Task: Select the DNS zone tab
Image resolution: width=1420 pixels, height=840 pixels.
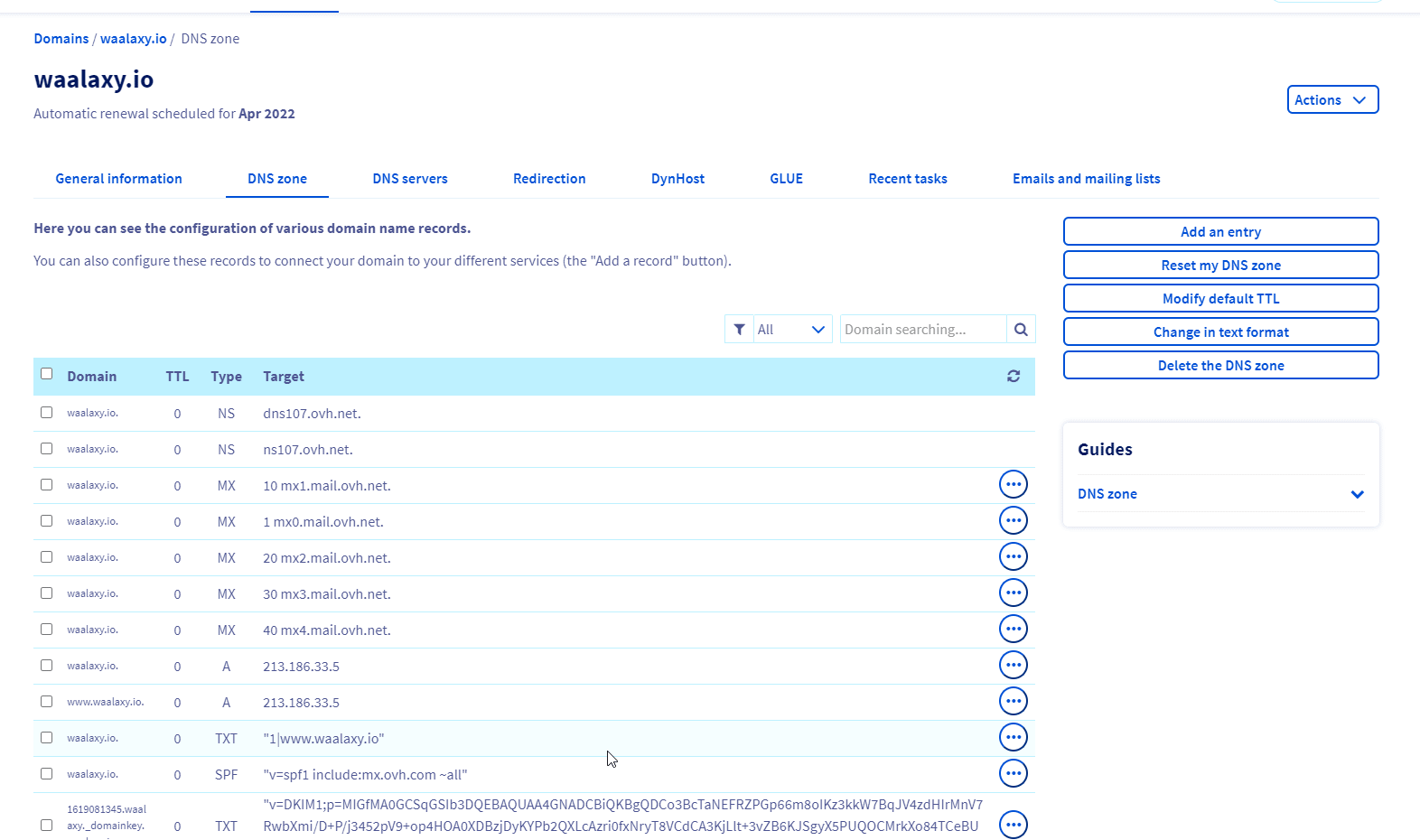Action: click(277, 179)
